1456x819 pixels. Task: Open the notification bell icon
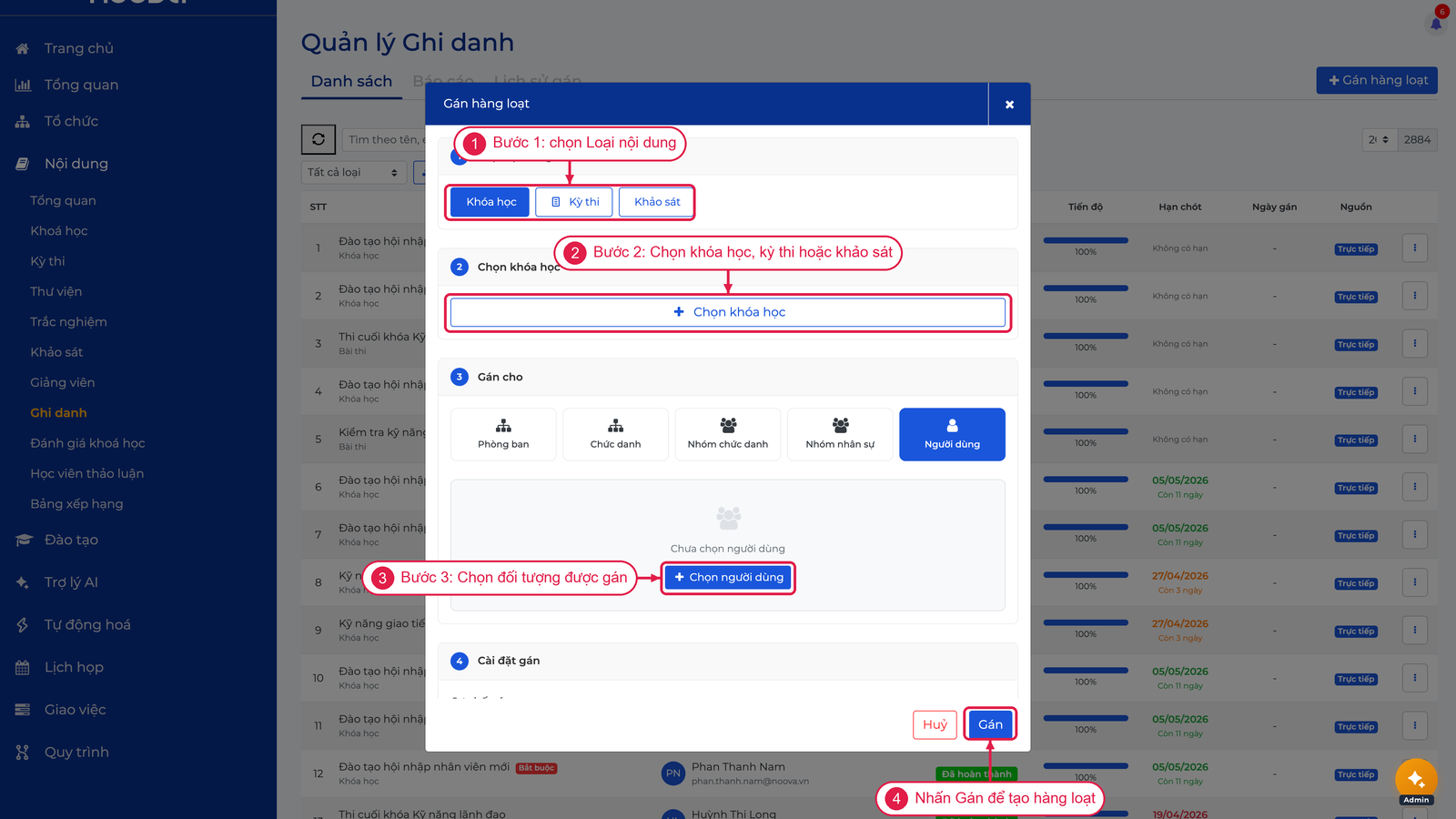pyautogui.click(x=1436, y=23)
